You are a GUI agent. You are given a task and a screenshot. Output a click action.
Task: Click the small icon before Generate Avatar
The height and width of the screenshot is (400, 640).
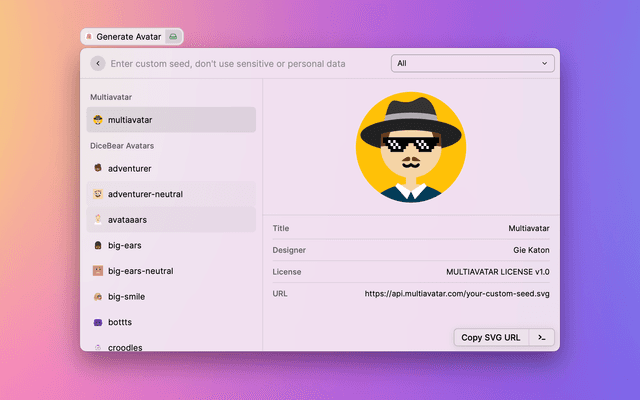pyautogui.click(x=90, y=36)
